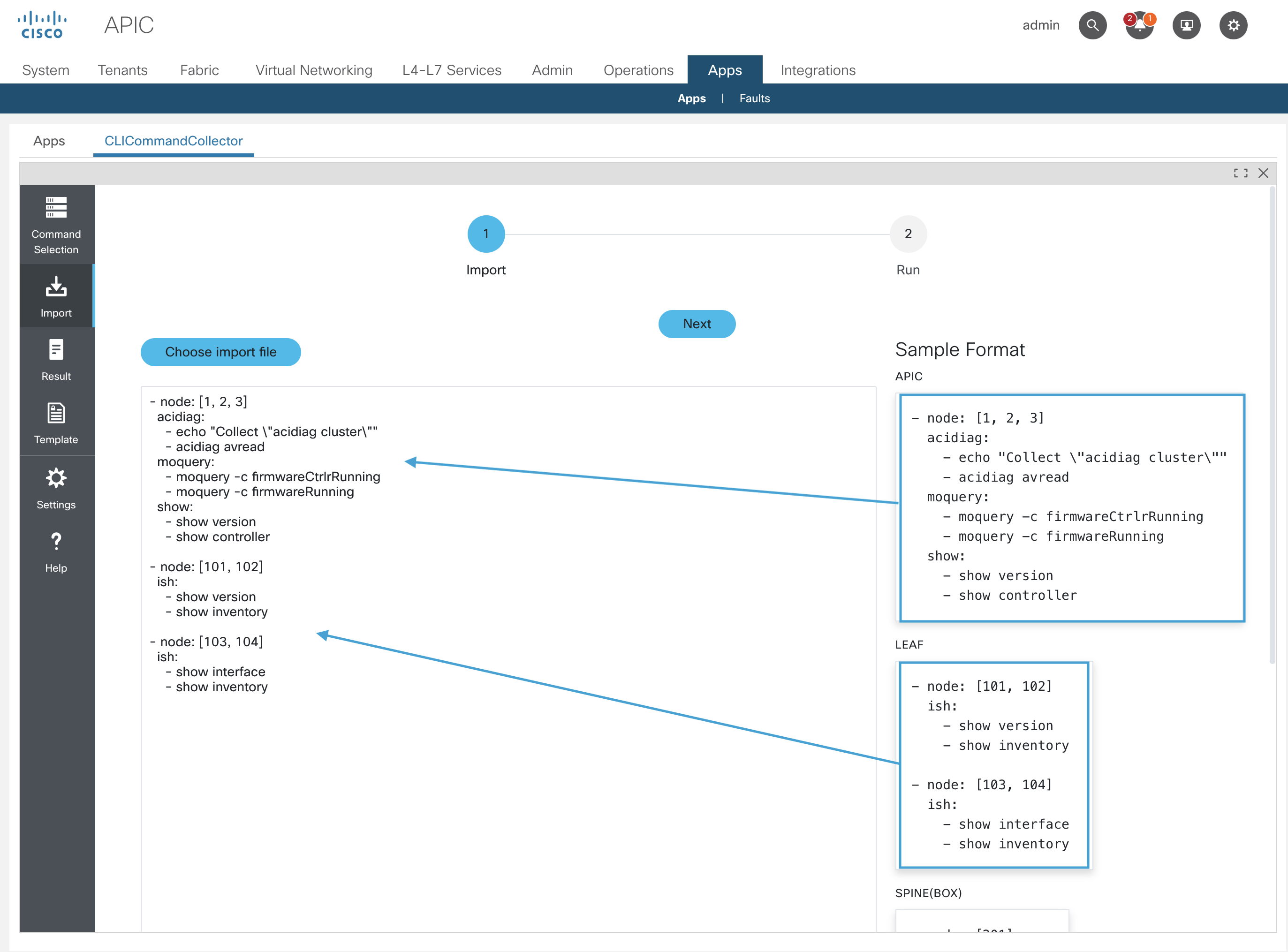Select the Import sidebar icon
The height and width of the screenshot is (952, 1288).
pyautogui.click(x=56, y=295)
